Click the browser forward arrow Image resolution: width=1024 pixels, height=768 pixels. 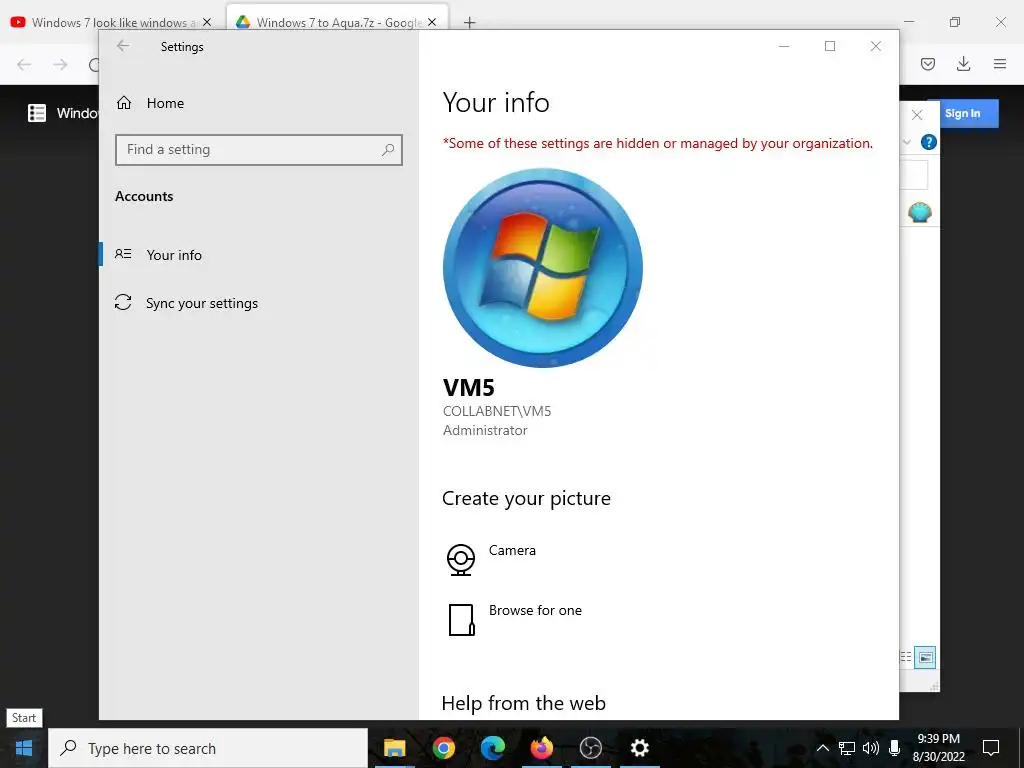(x=60, y=64)
